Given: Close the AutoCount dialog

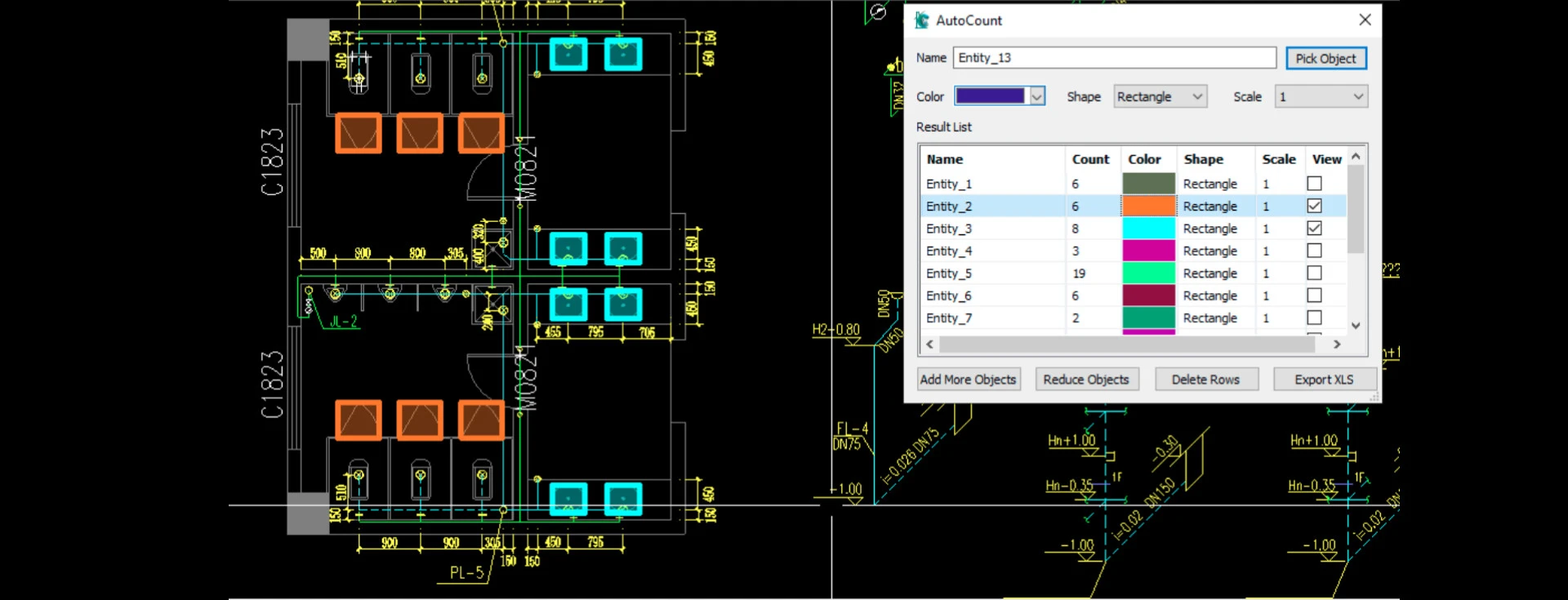Looking at the screenshot, I should 1365,20.
